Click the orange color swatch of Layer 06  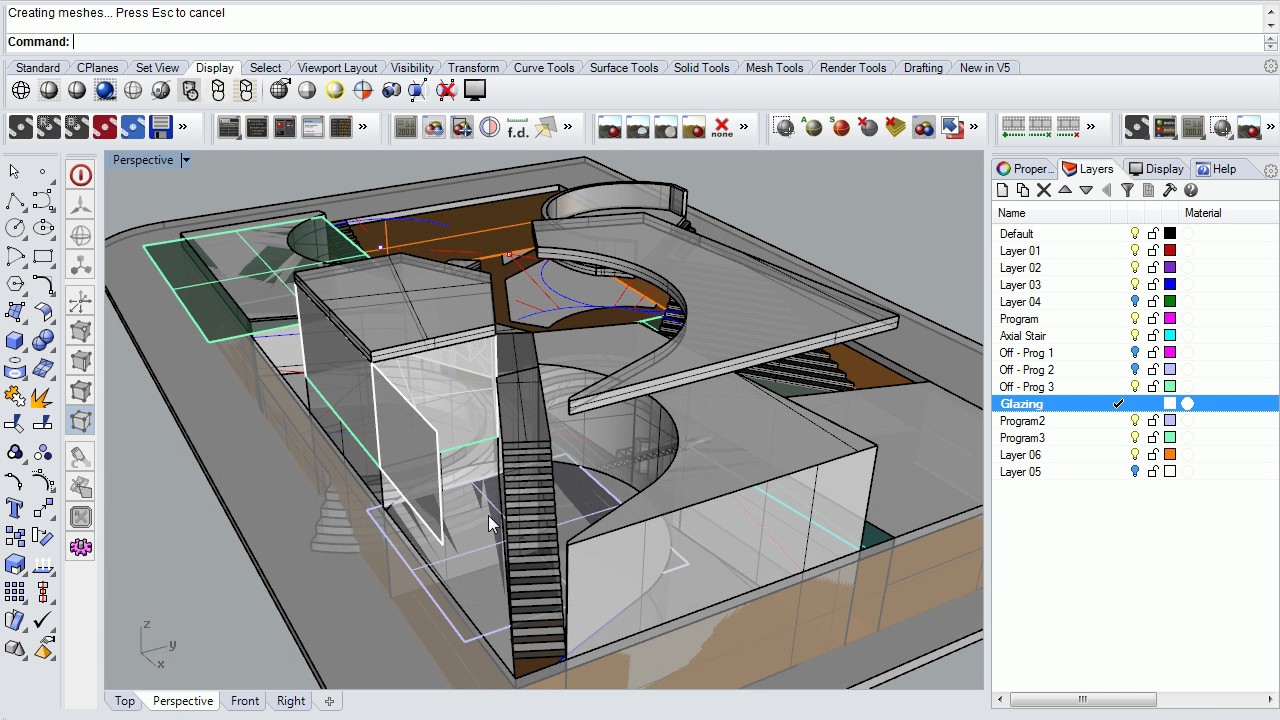coord(1170,454)
